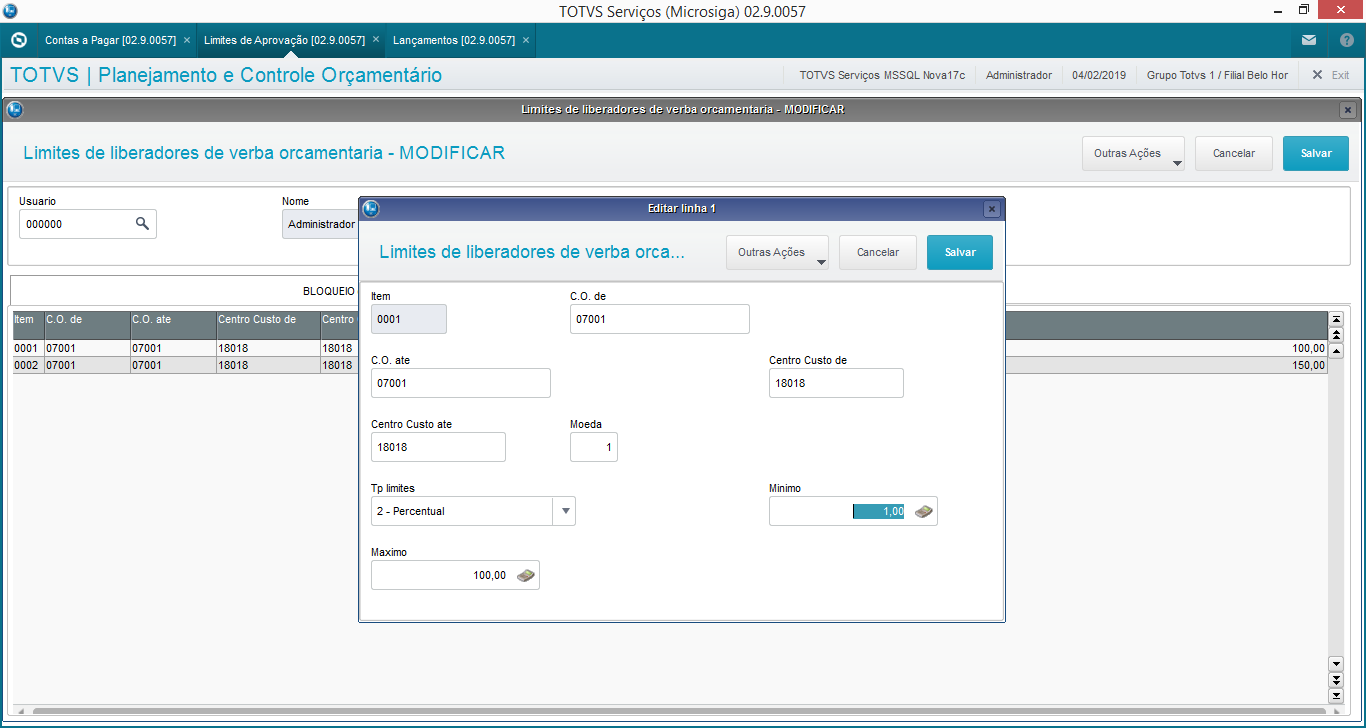Screen dimensions: 1366x728
Task: Open the mail envelope icon
Action: click(1309, 41)
